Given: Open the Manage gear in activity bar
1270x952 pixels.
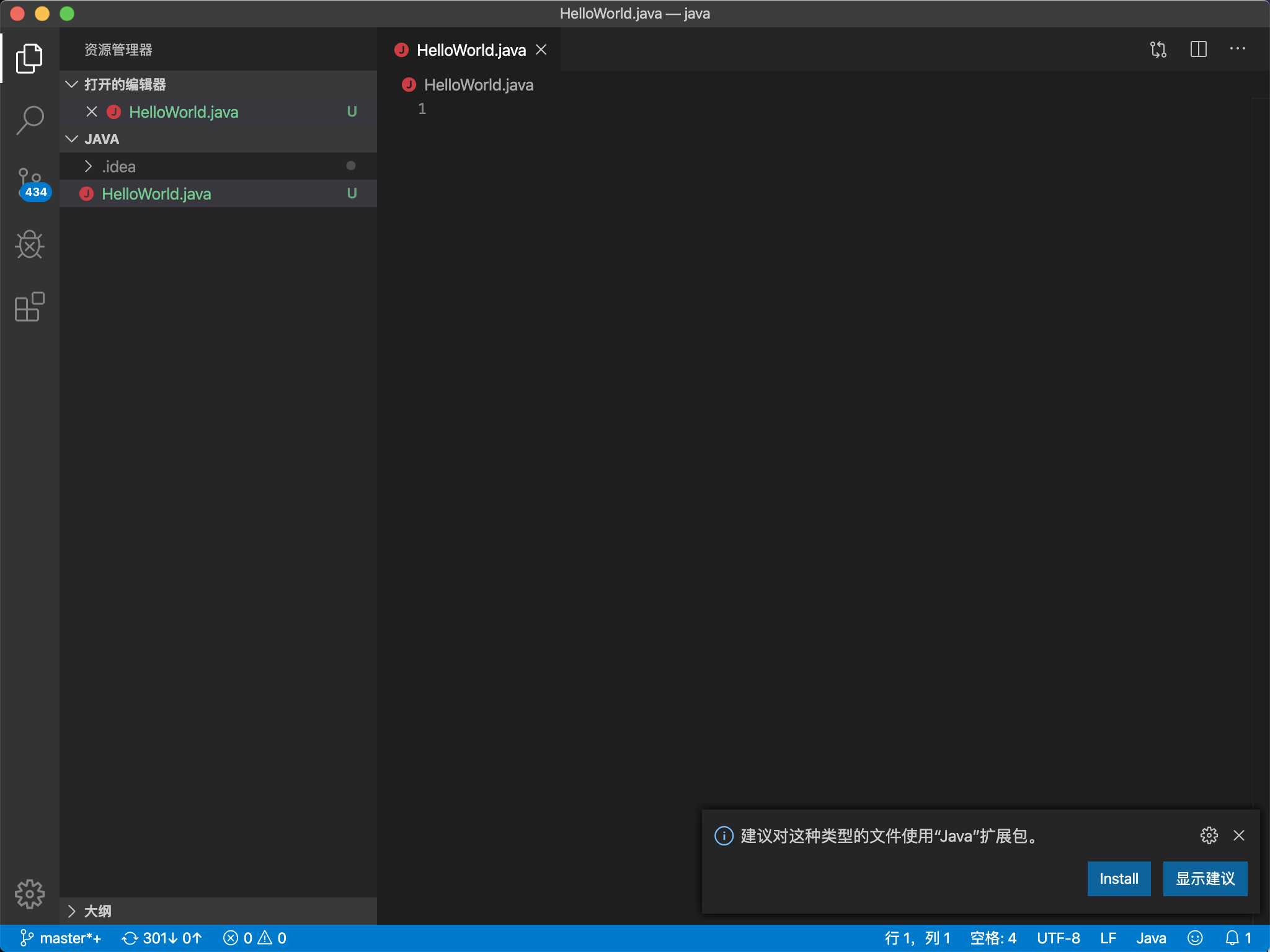Looking at the screenshot, I should tap(29, 894).
